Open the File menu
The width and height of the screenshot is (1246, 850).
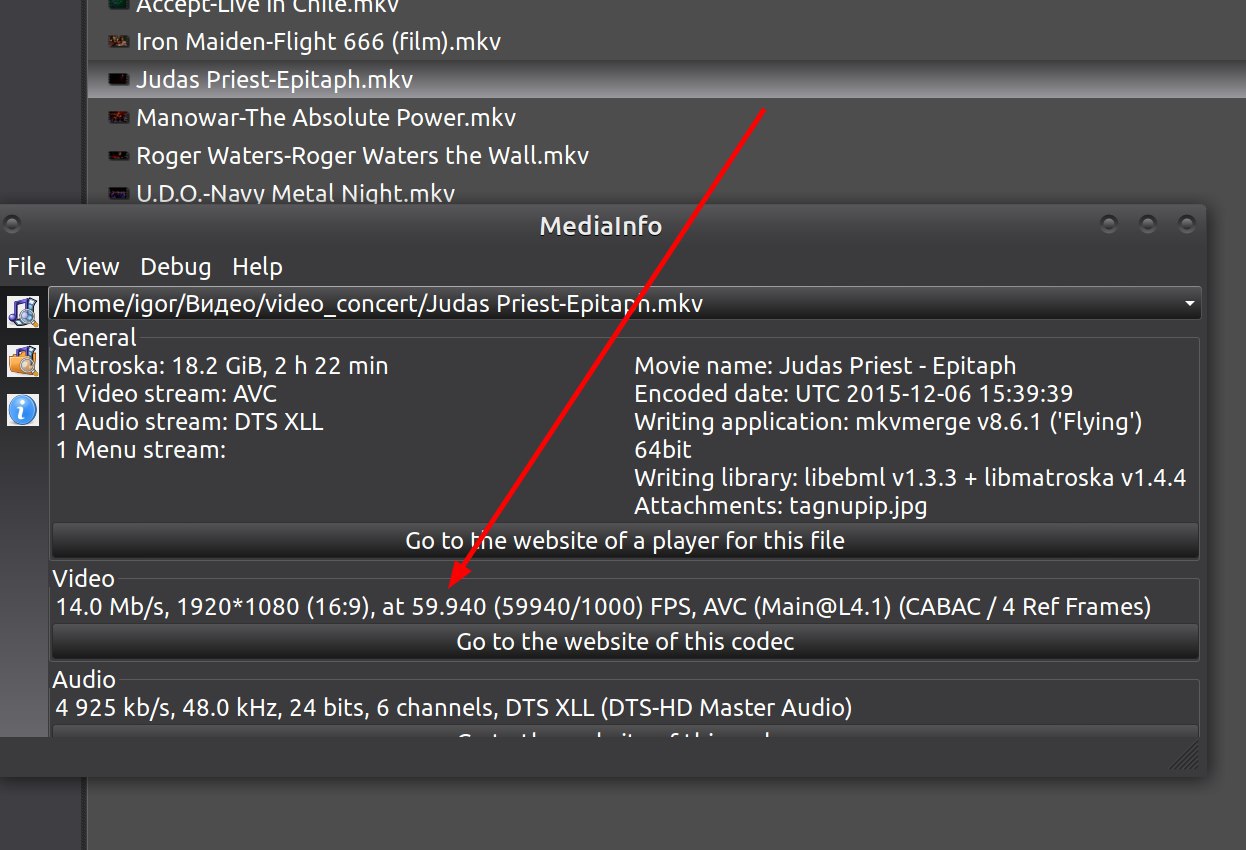click(27, 266)
